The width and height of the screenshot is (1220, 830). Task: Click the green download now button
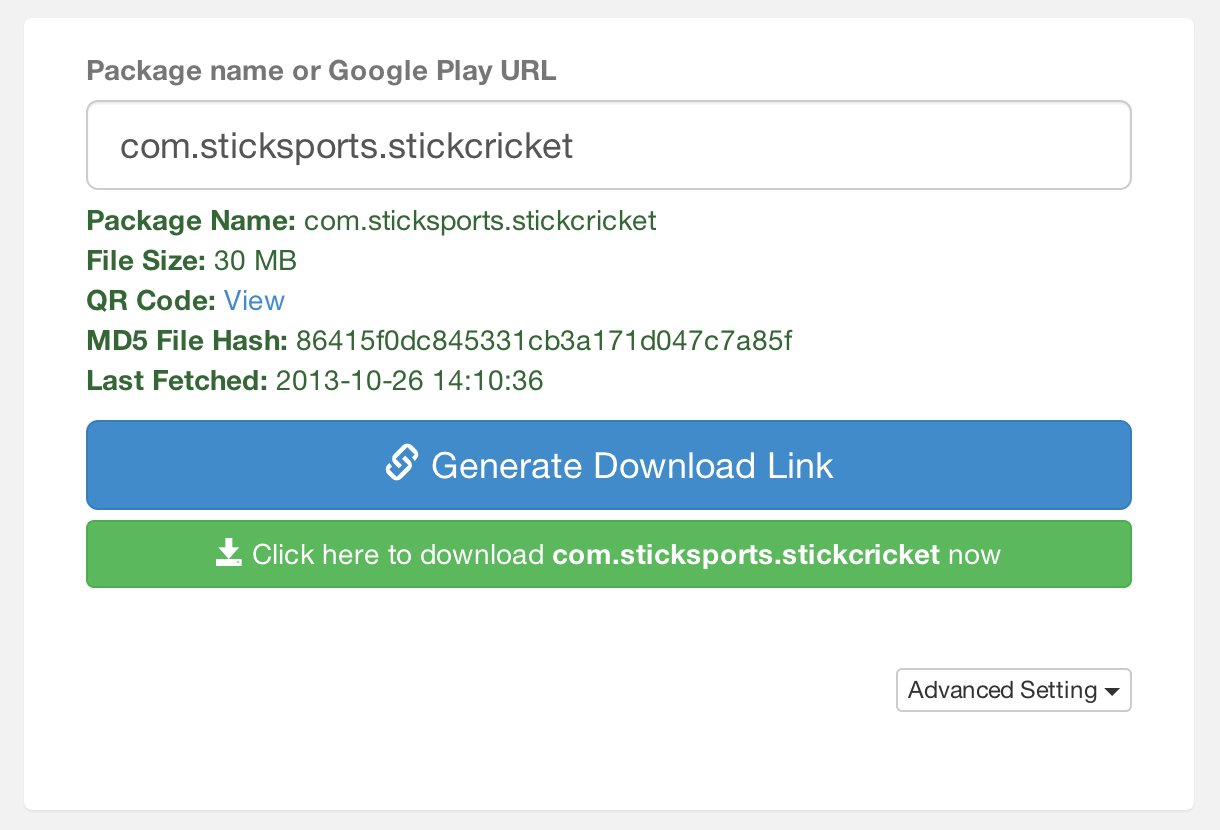tap(608, 554)
